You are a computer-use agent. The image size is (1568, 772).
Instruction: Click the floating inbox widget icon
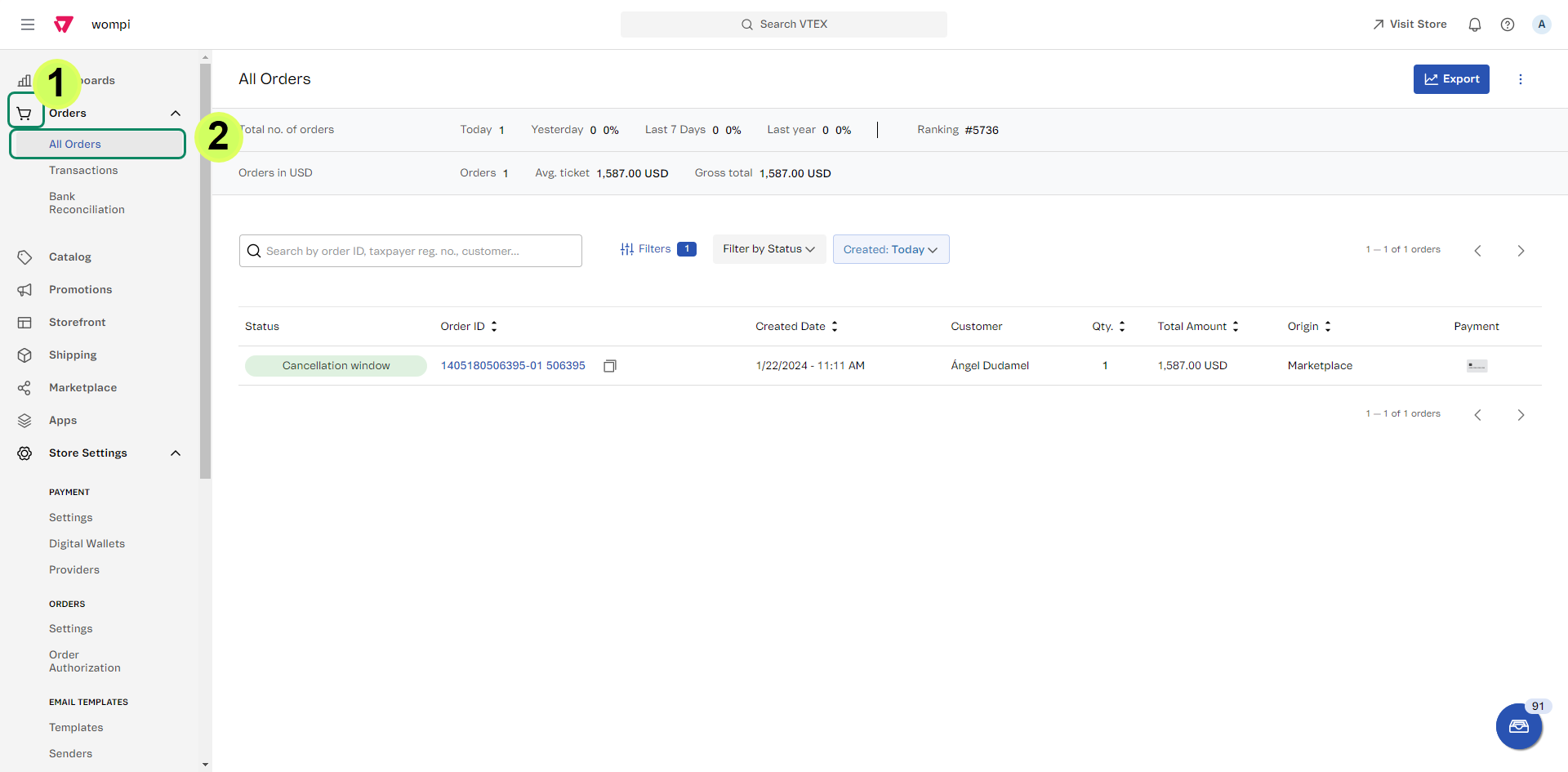(x=1518, y=726)
